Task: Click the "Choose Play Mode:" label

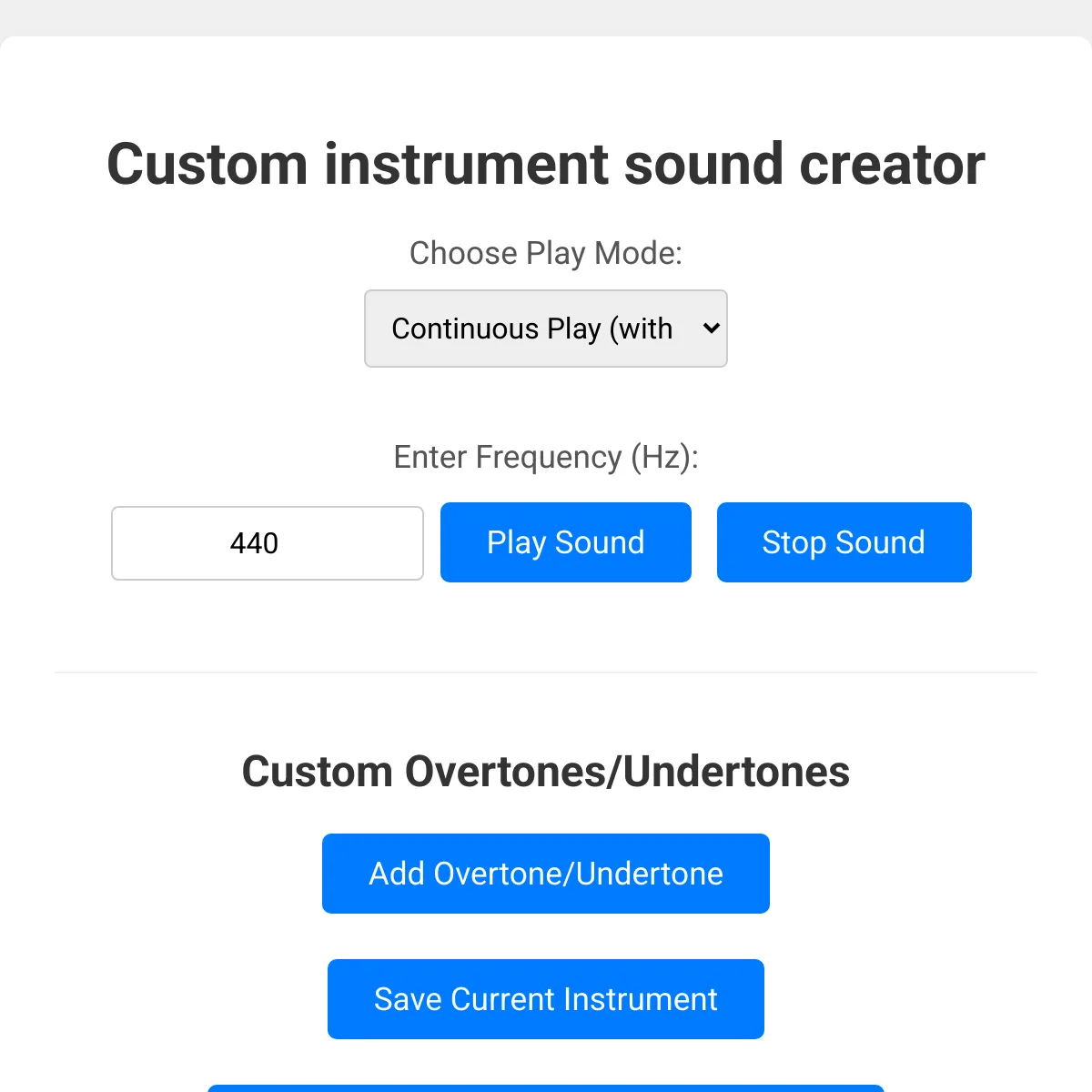Action: [x=546, y=253]
